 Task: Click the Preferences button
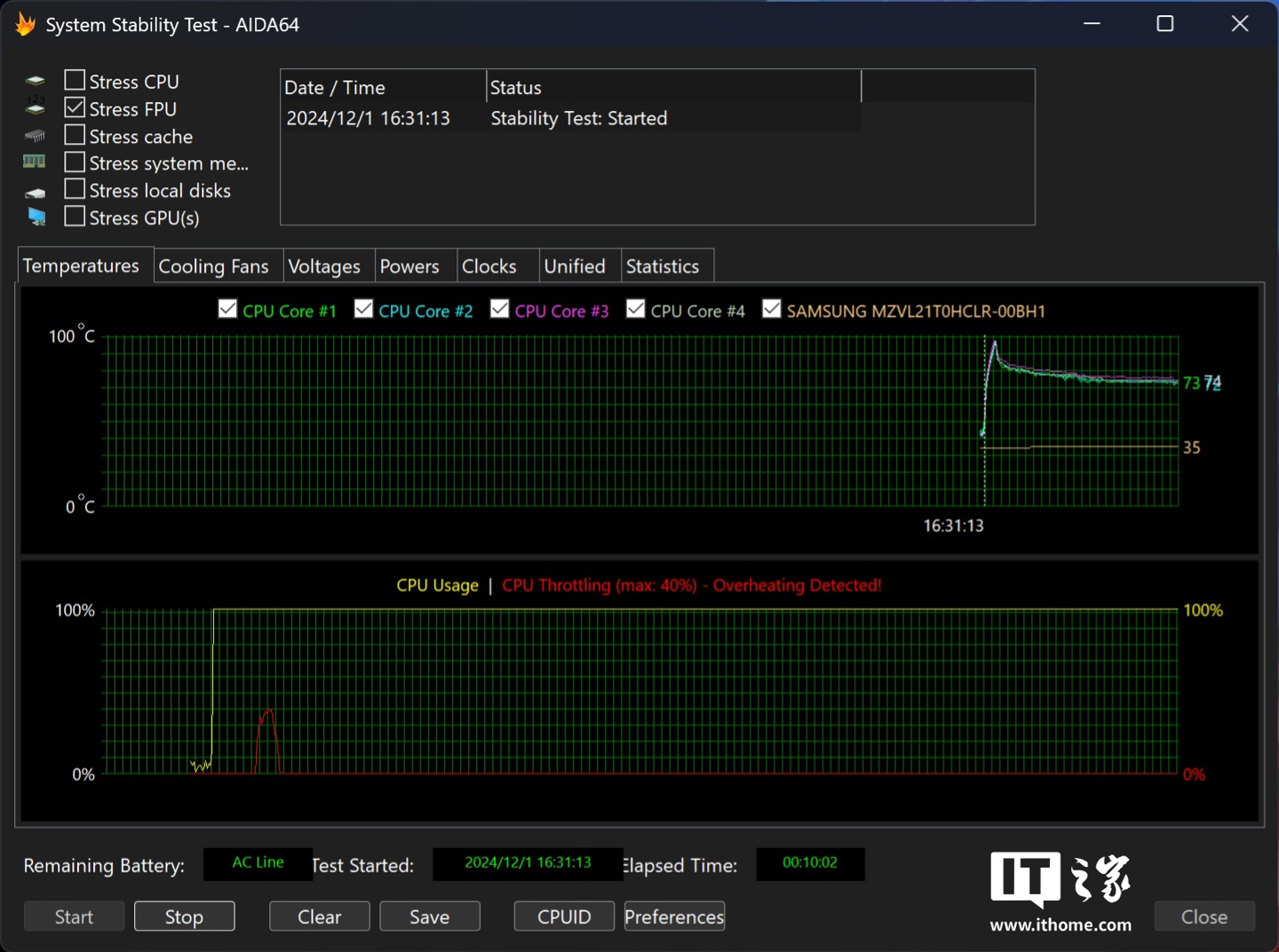click(x=674, y=916)
